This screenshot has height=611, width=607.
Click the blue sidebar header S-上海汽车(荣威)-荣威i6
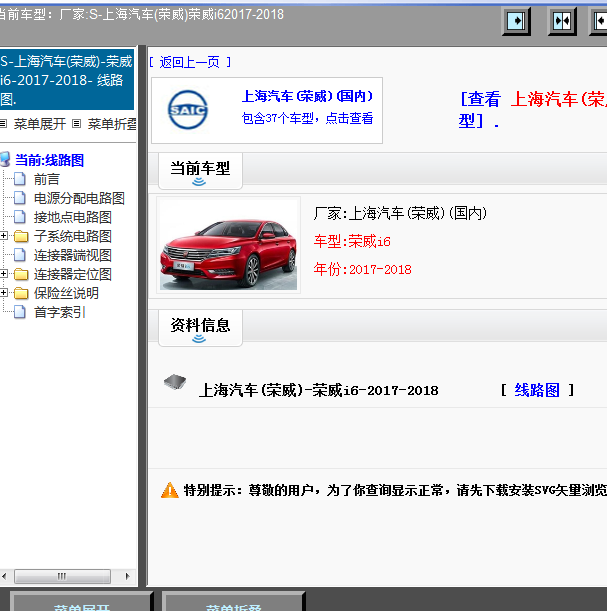pyautogui.click(x=67, y=80)
